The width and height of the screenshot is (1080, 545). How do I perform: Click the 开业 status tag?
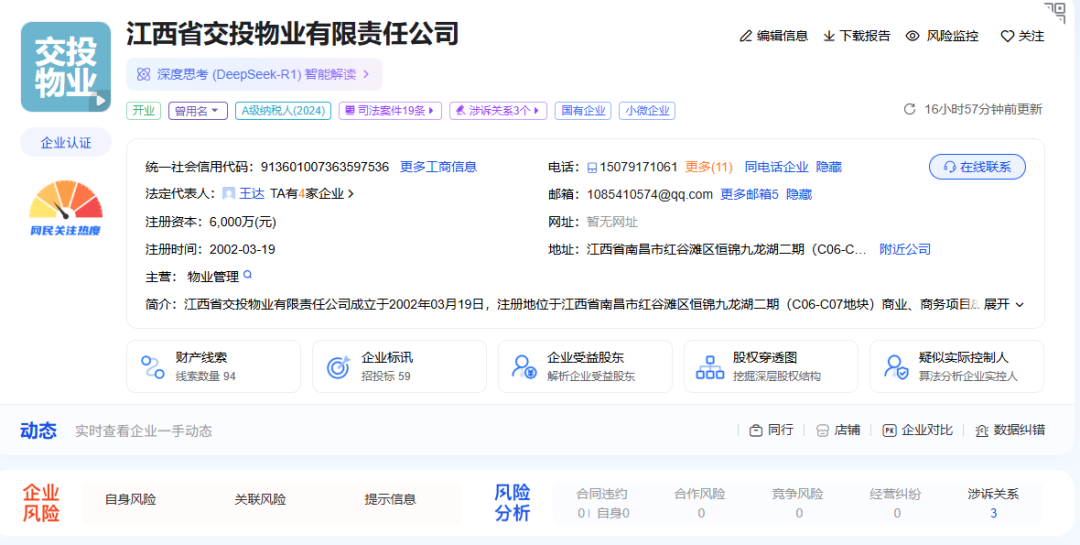coord(143,111)
